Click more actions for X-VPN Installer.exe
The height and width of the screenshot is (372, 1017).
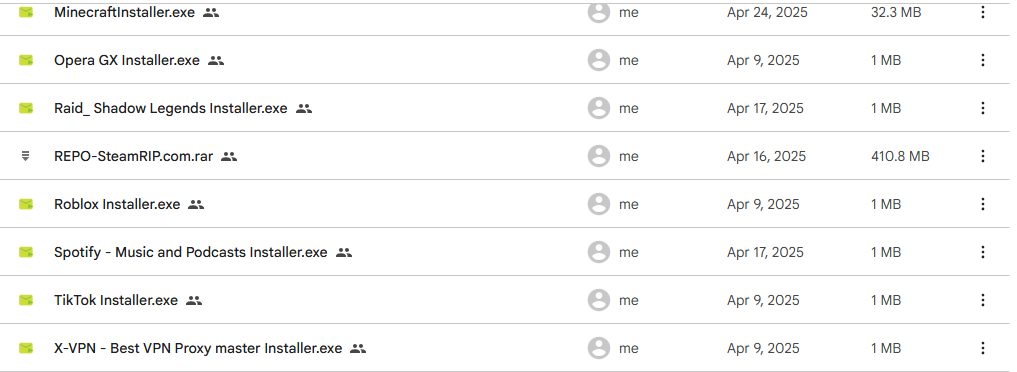(x=983, y=348)
